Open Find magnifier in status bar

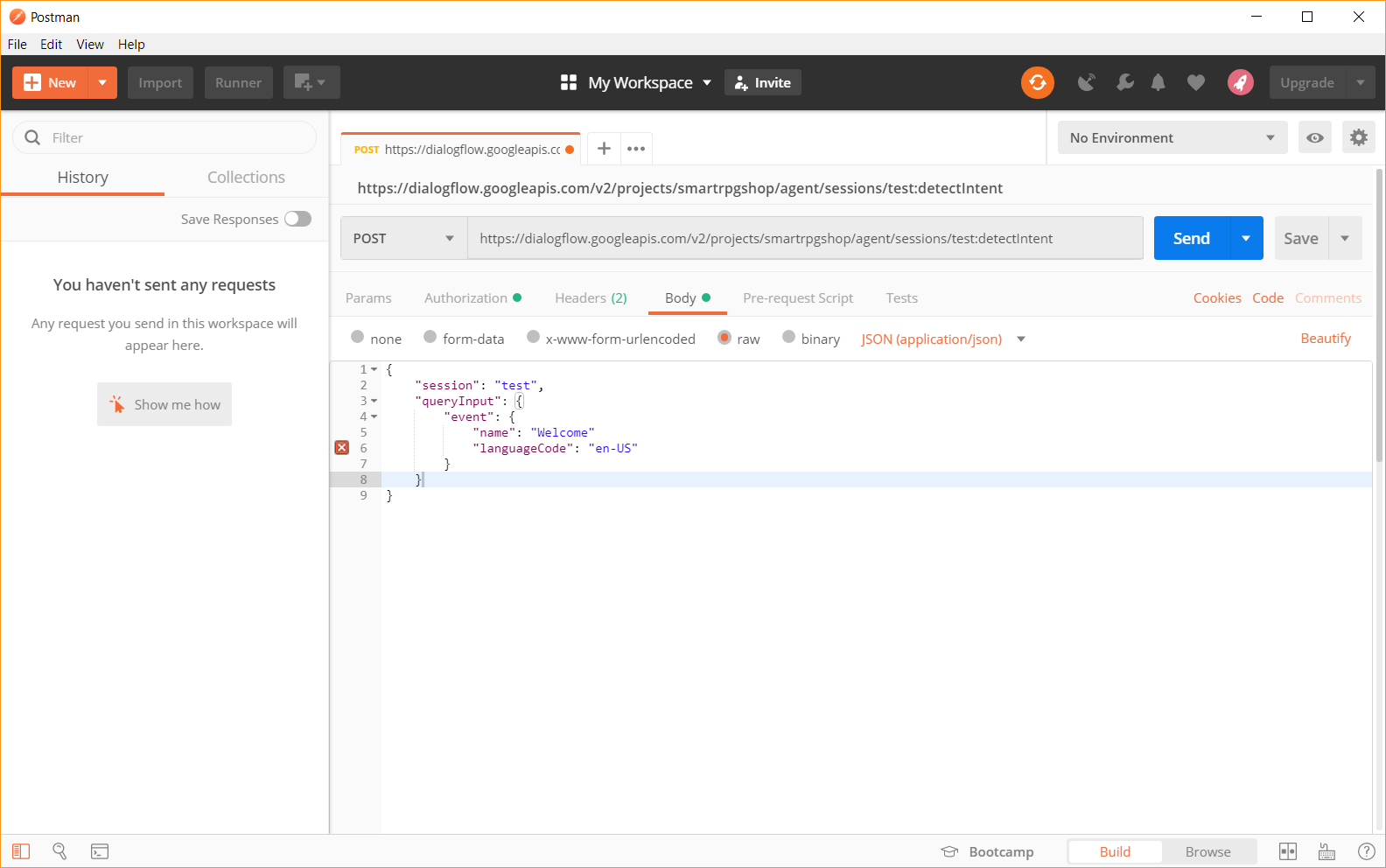click(59, 851)
